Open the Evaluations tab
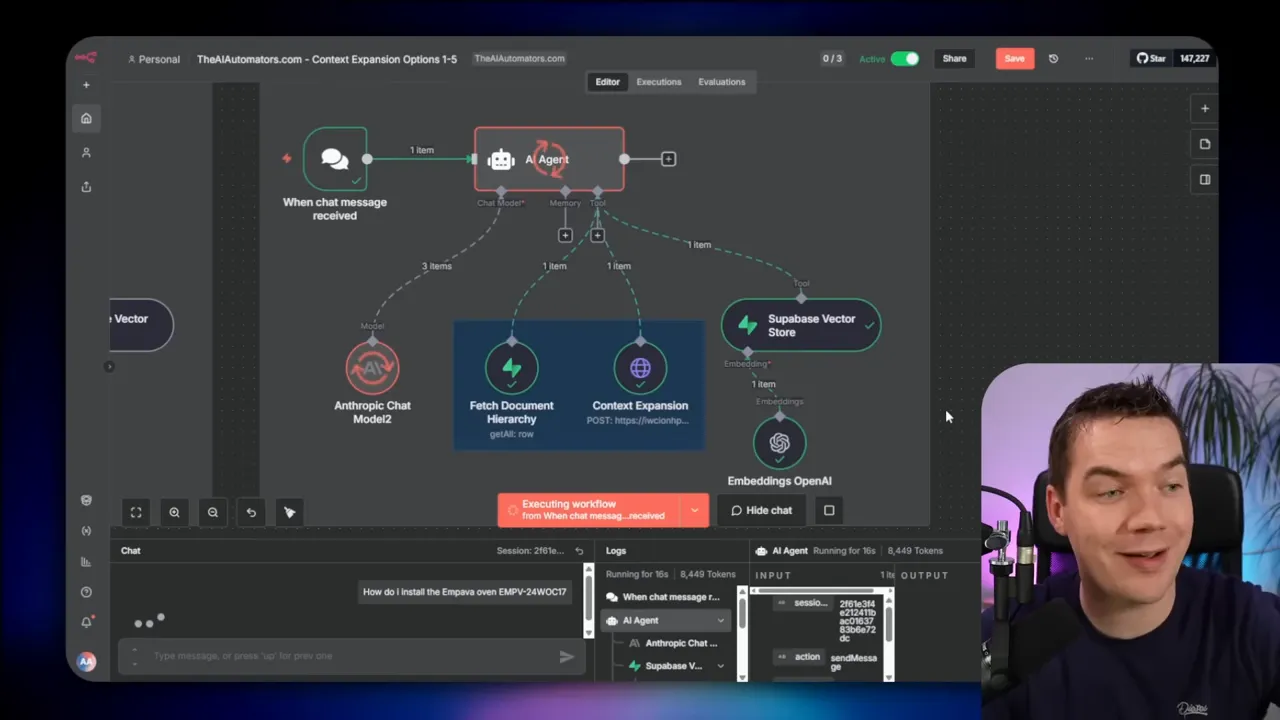This screenshot has width=1280, height=720. [x=721, y=81]
